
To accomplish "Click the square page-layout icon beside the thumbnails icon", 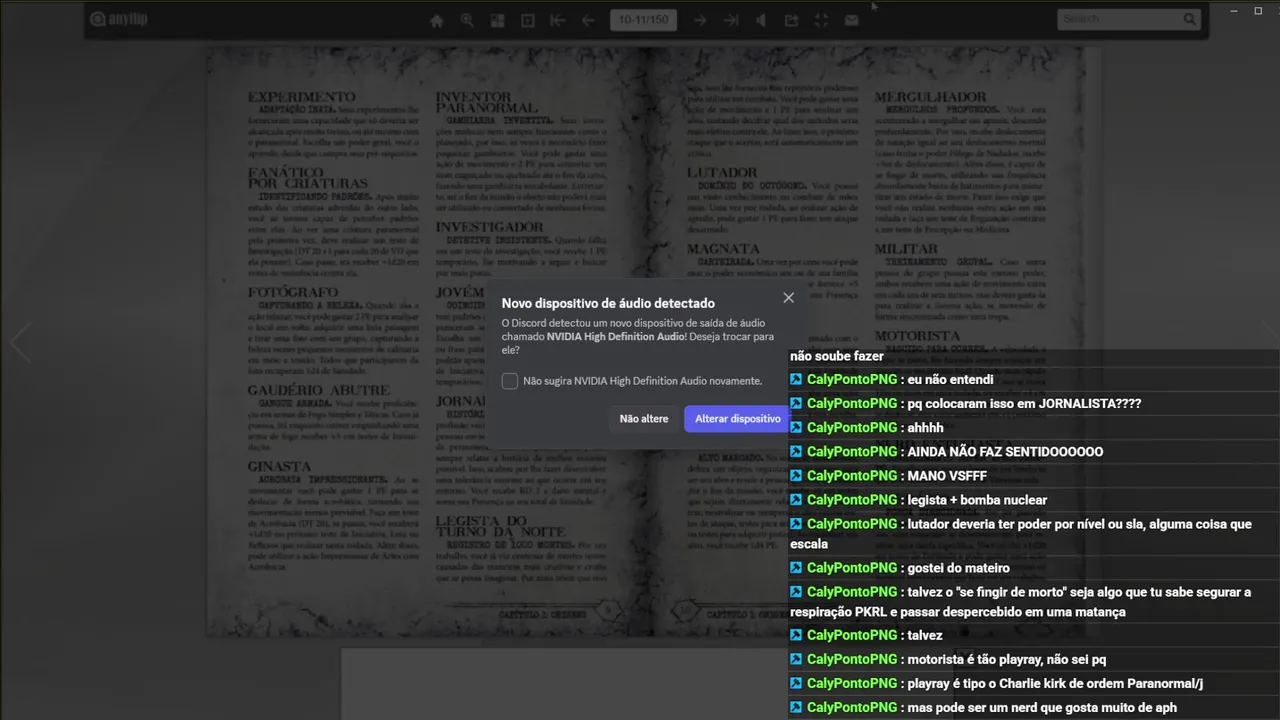I will [528, 20].
